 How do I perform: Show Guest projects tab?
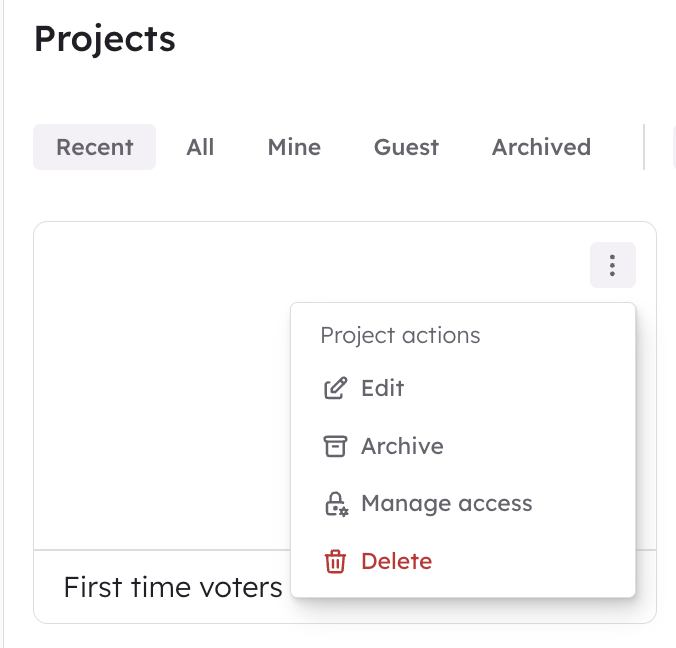pyautogui.click(x=406, y=147)
